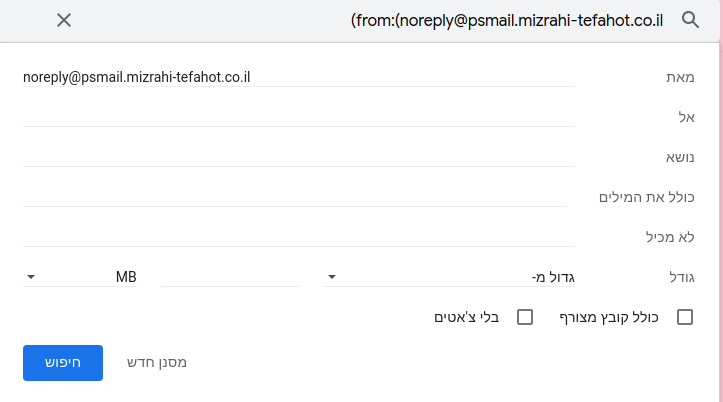Click the נושא field label
Screen dimensions: 723x402
tap(680, 157)
